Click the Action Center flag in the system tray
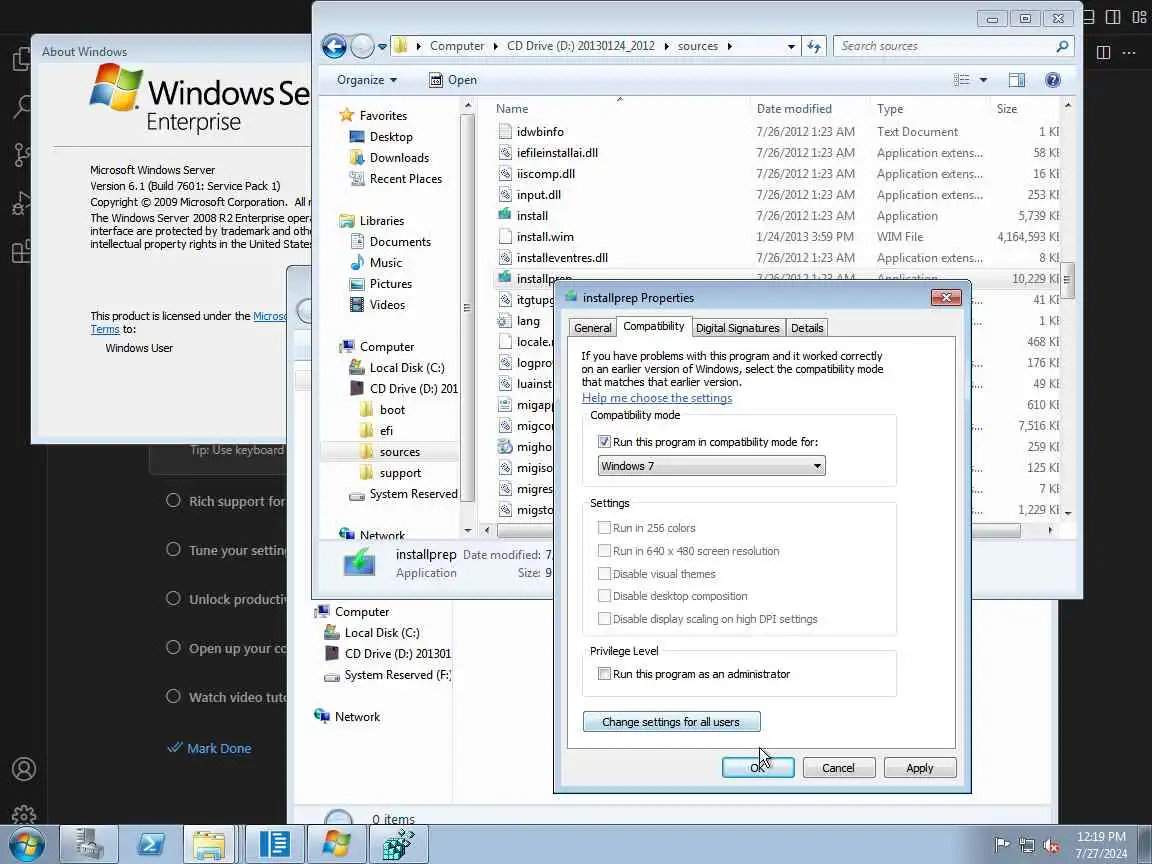This screenshot has height=864, width=1152. click(1001, 845)
